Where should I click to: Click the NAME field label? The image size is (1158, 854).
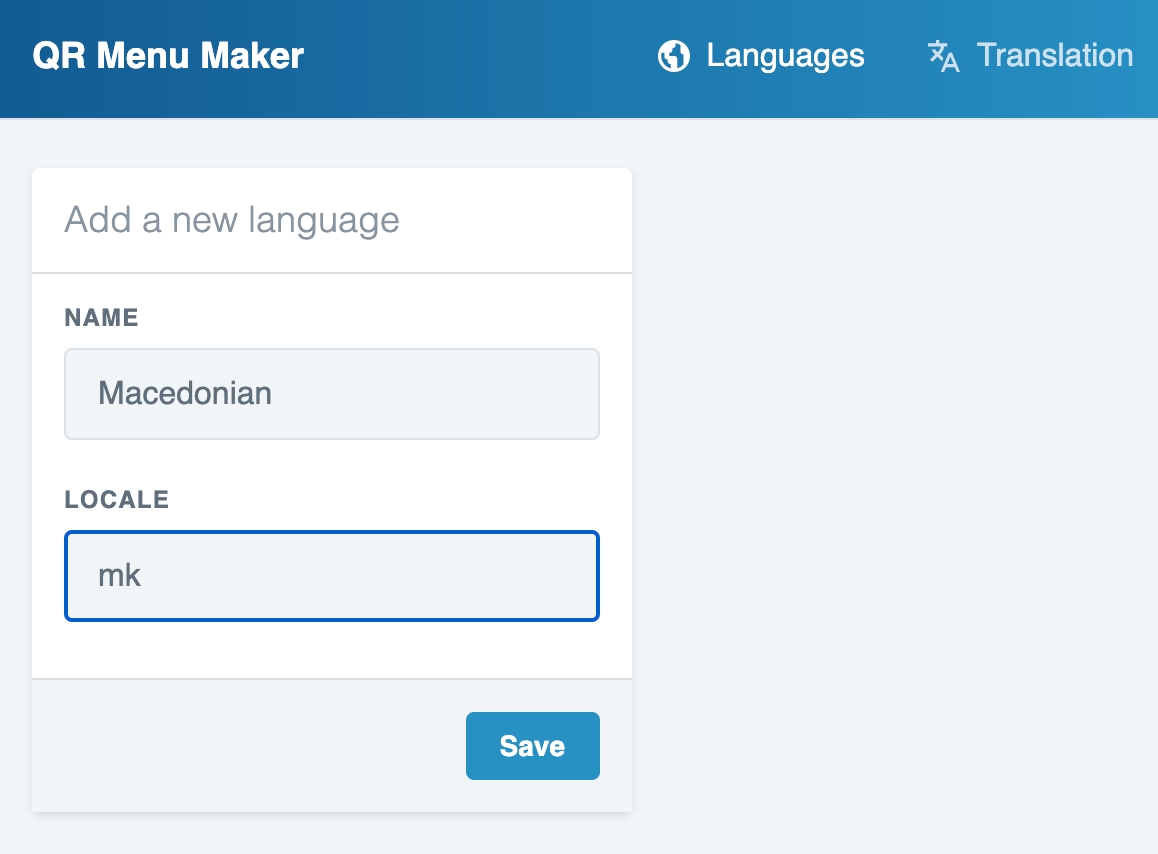click(101, 318)
